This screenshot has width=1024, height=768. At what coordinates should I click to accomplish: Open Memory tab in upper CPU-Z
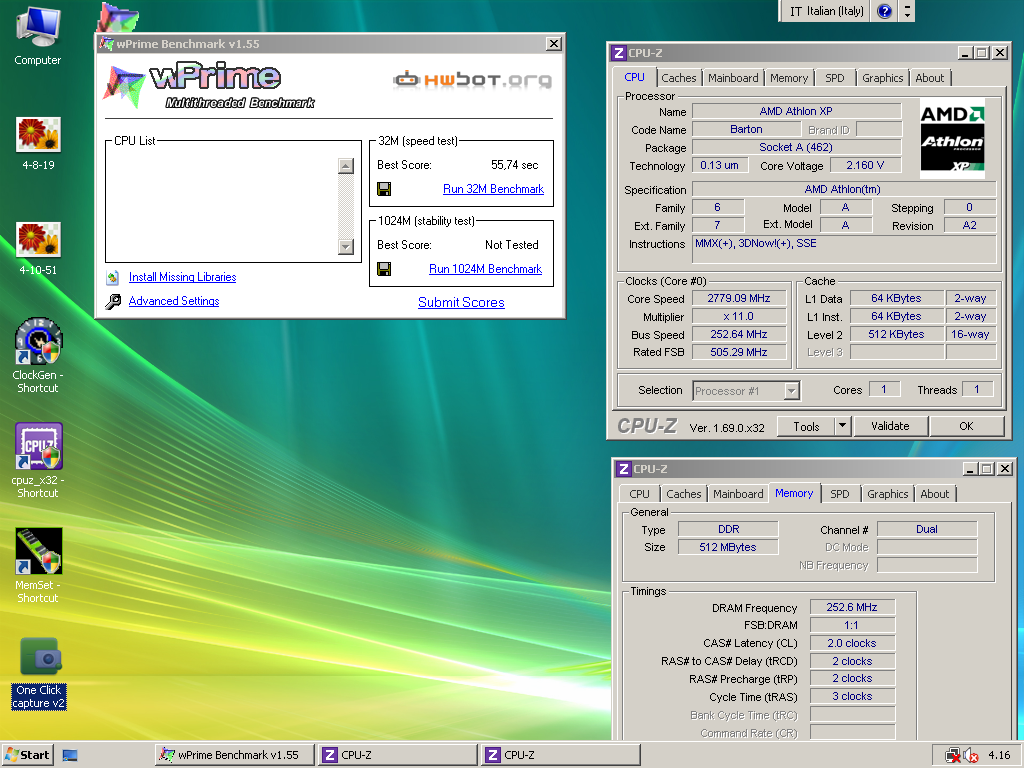point(789,78)
